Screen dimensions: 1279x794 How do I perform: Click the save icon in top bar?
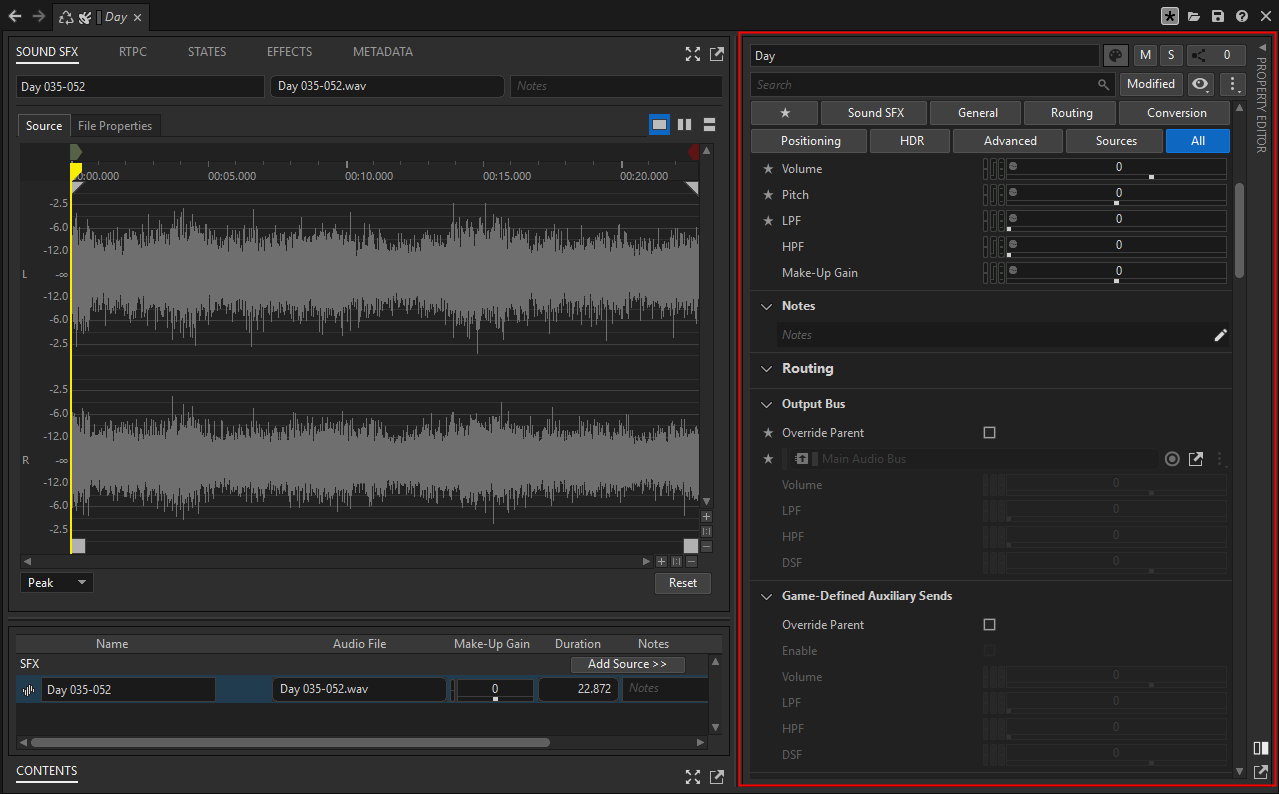1217,16
